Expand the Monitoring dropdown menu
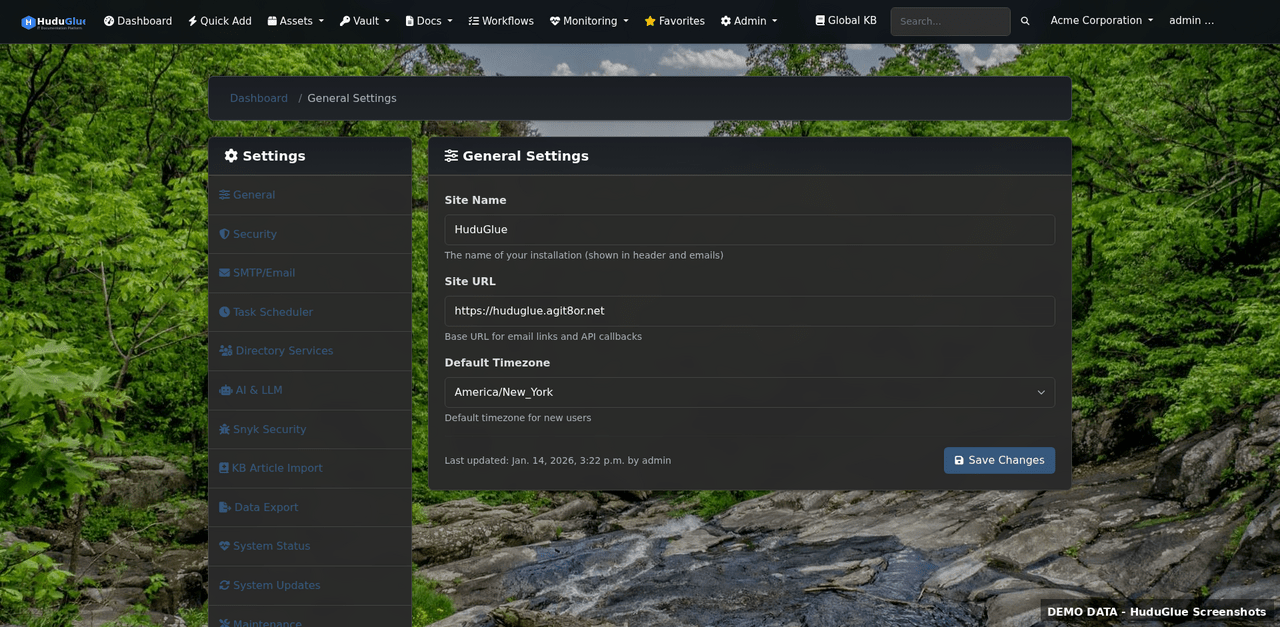Viewport: 1280px width, 627px height. pos(589,21)
